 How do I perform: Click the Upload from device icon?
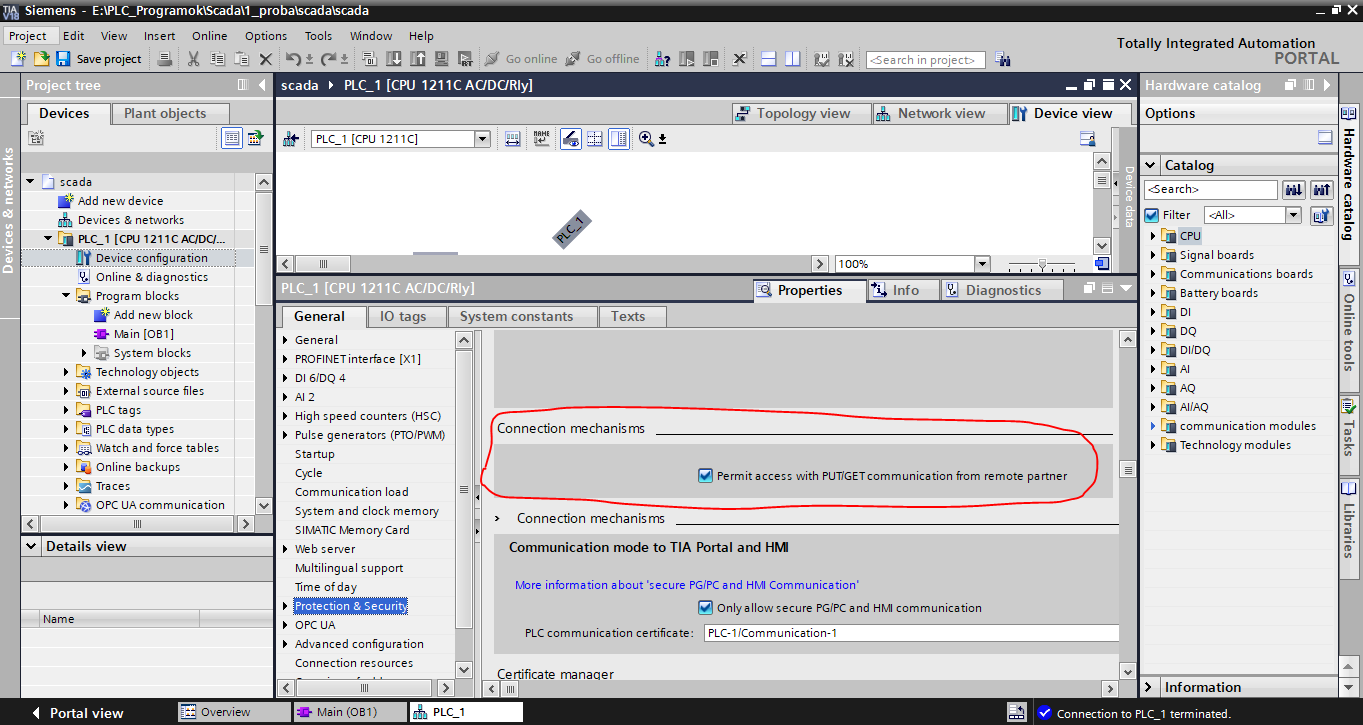418,59
